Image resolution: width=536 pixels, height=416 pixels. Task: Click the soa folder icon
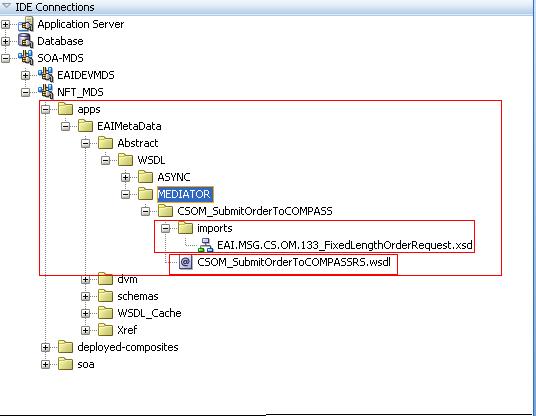point(65,364)
